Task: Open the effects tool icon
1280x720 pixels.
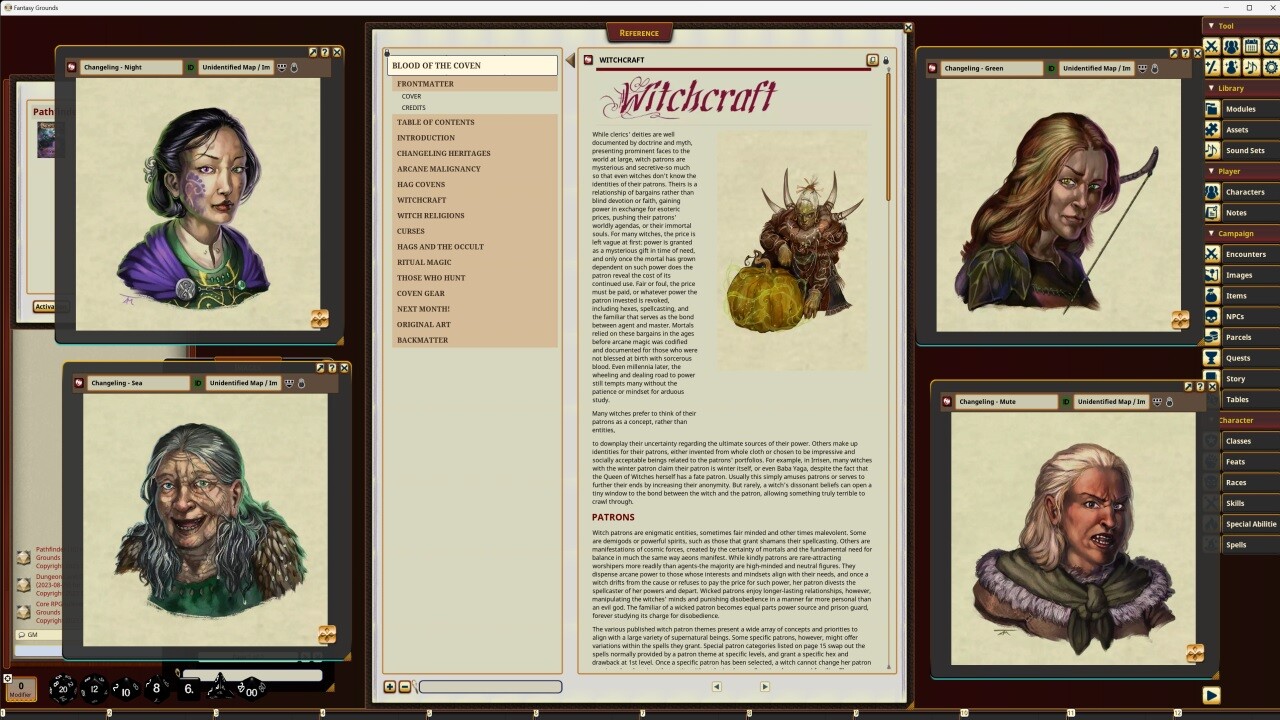Action: [1232, 66]
